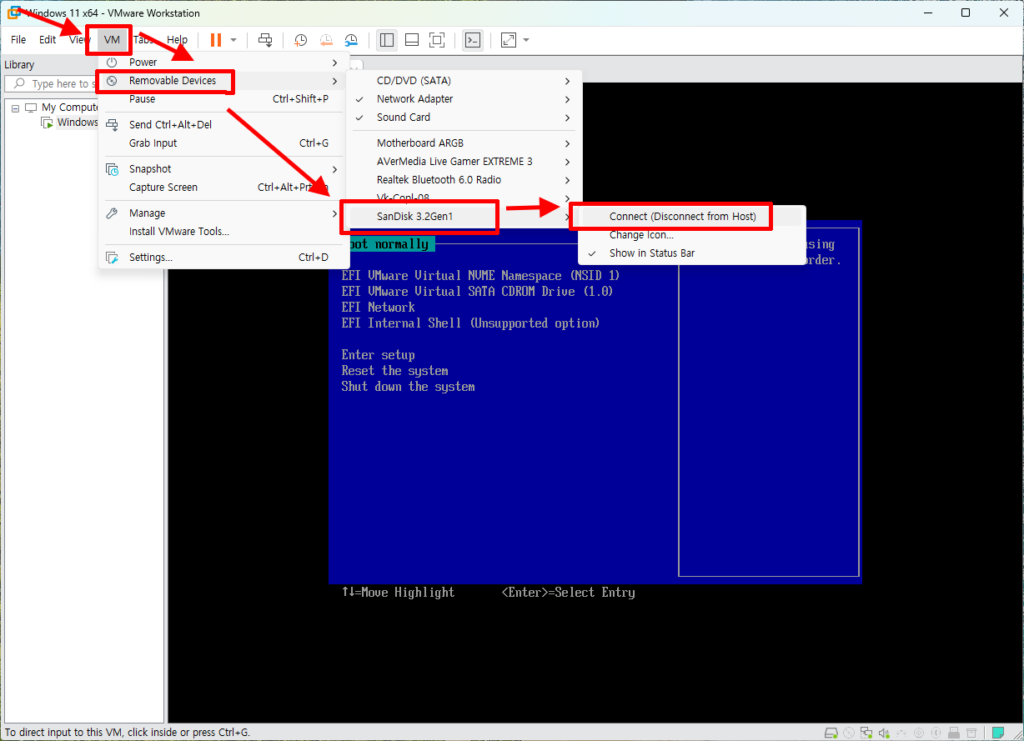Click the Send Ctrl+Alt+Del toolbar icon
1024x741 pixels.
pos(265,40)
